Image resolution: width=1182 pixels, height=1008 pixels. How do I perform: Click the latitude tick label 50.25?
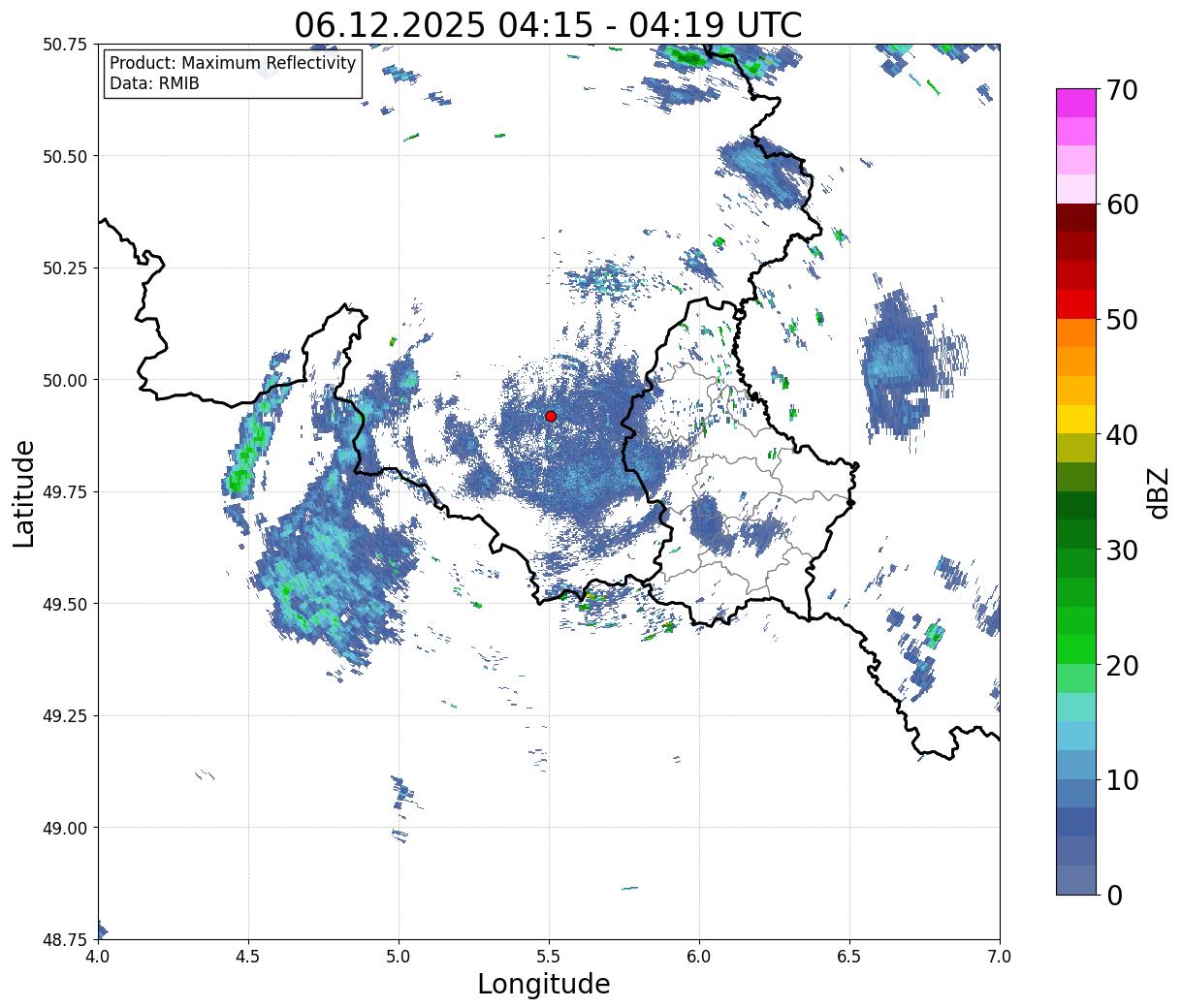[x=65, y=268]
